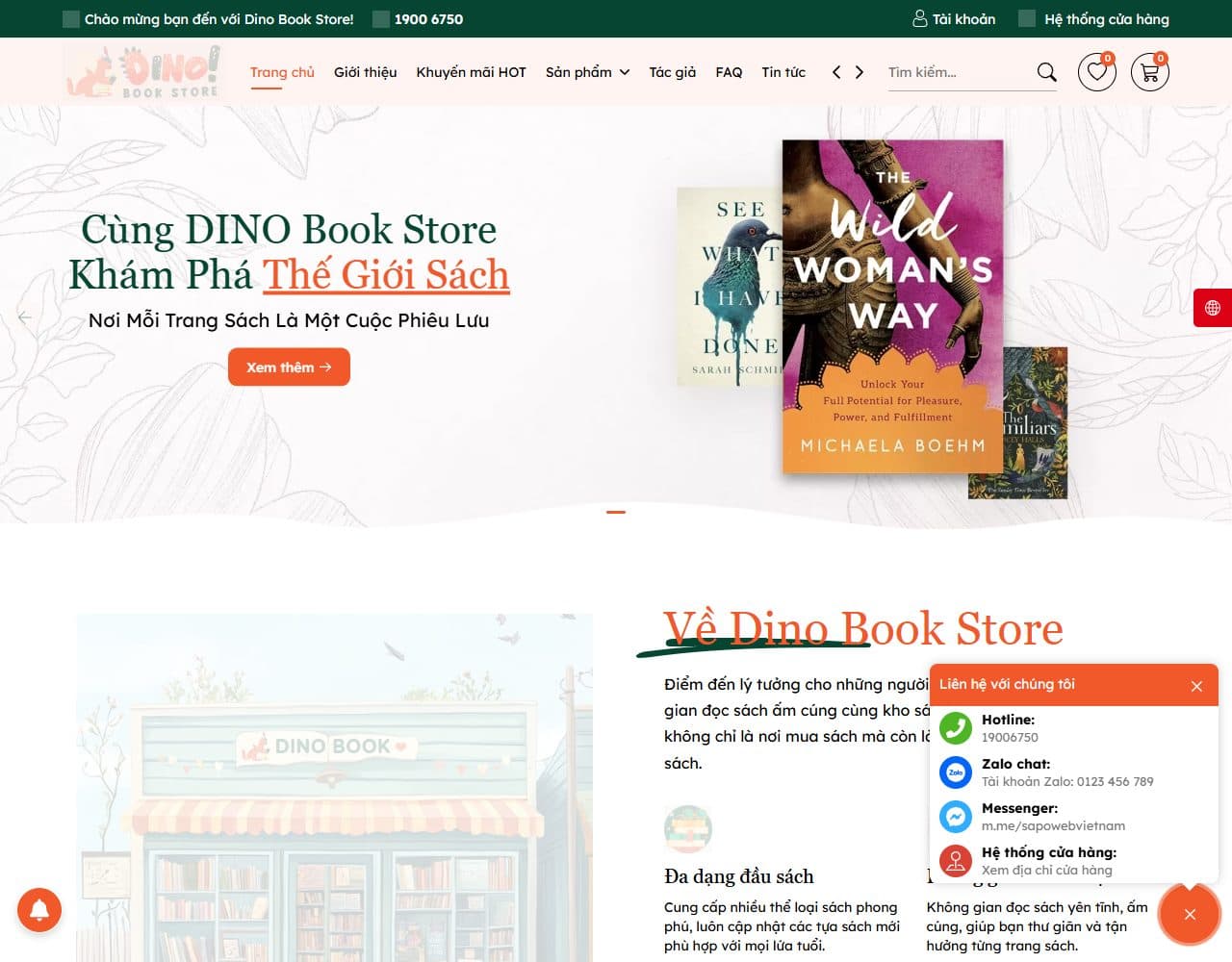The height and width of the screenshot is (962, 1232).
Task: Click the Dino Book Store logo
Action: tap(142, 71)
